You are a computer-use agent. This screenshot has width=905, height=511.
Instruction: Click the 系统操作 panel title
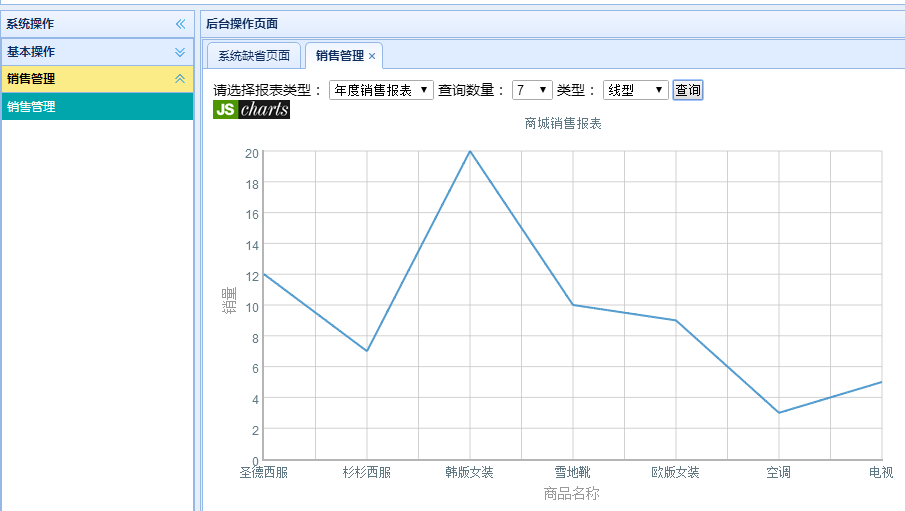(x=30, y=24)
